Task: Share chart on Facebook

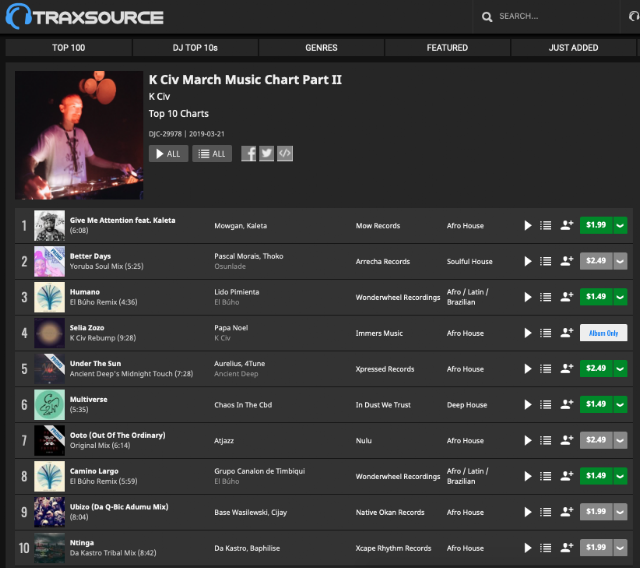Action: (249, 154)
